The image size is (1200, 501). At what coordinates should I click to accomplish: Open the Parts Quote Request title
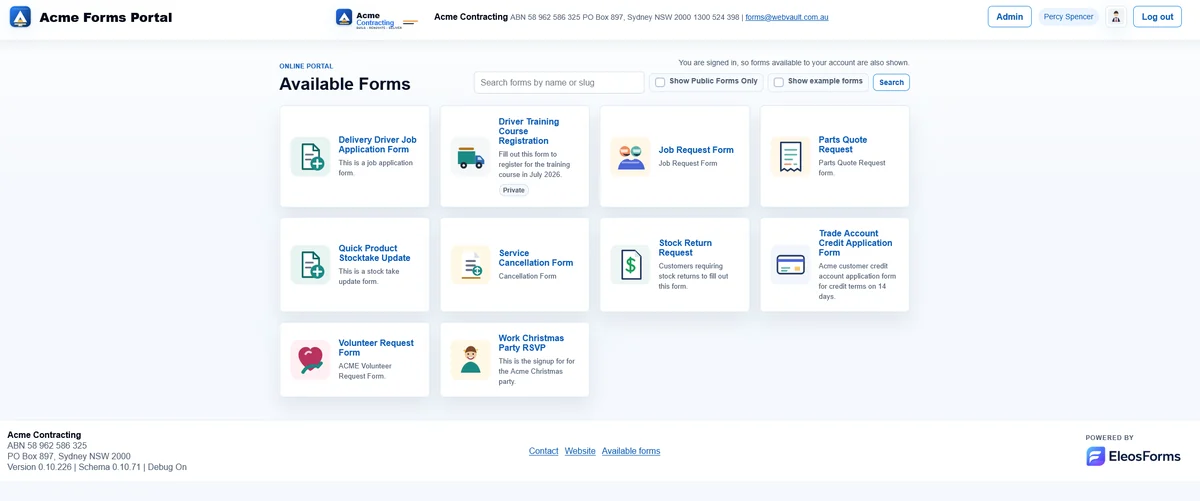click(x=843, y=145)
